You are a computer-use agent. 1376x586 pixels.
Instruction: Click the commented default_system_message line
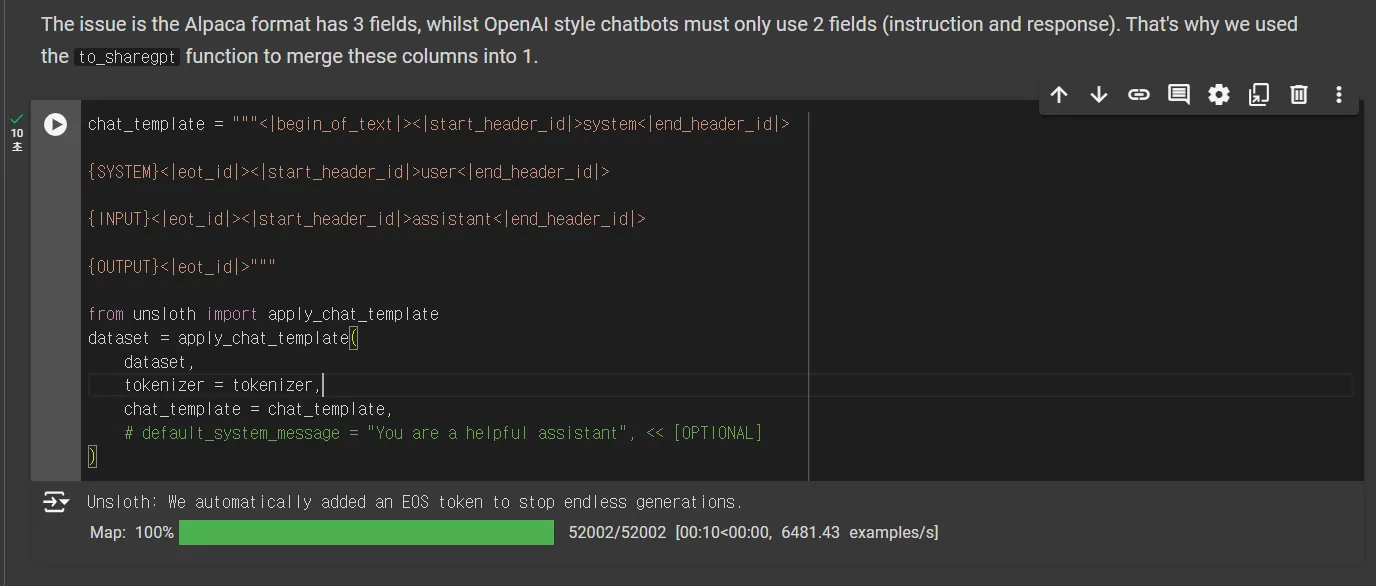click(x=442, y=433)
